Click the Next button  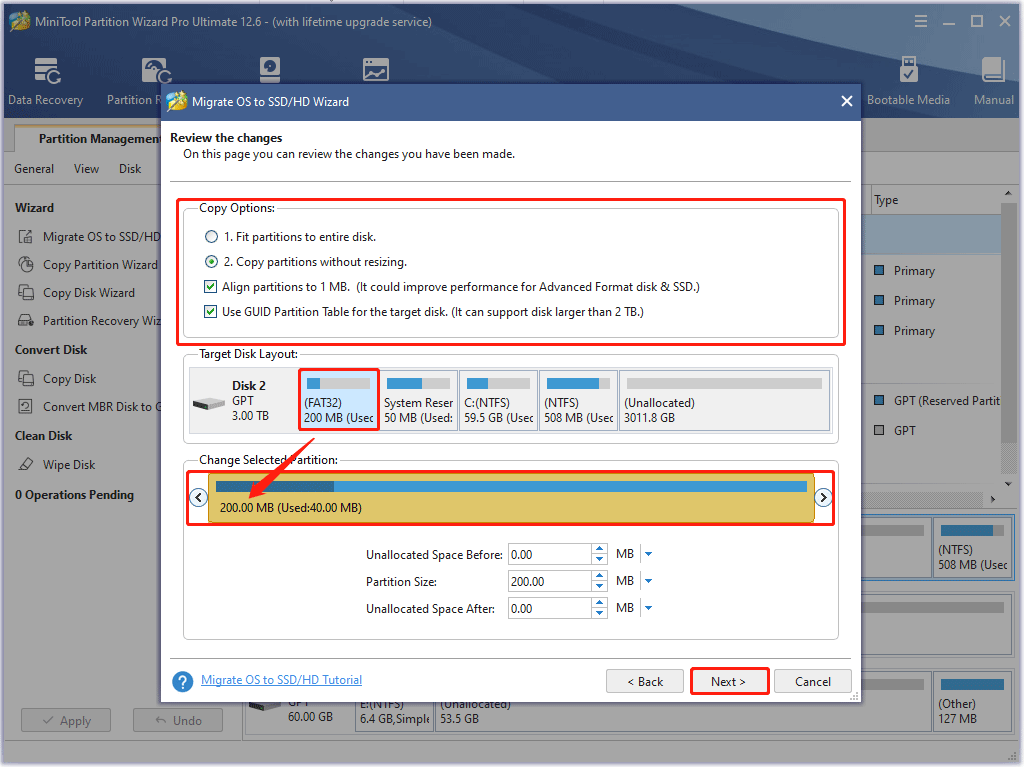coord(729,681)
